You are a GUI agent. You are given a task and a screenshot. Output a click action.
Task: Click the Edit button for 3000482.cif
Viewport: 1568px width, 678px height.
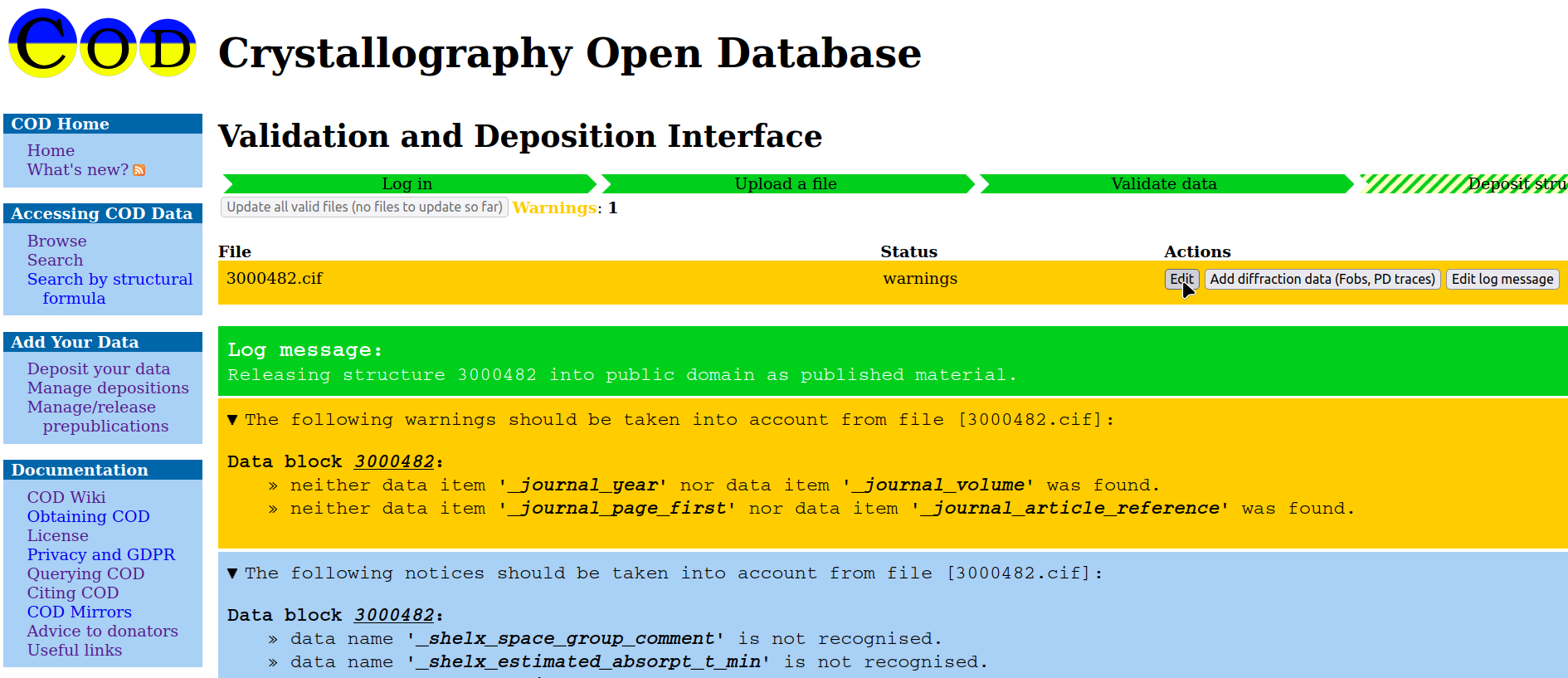[x=1181, y=279]
